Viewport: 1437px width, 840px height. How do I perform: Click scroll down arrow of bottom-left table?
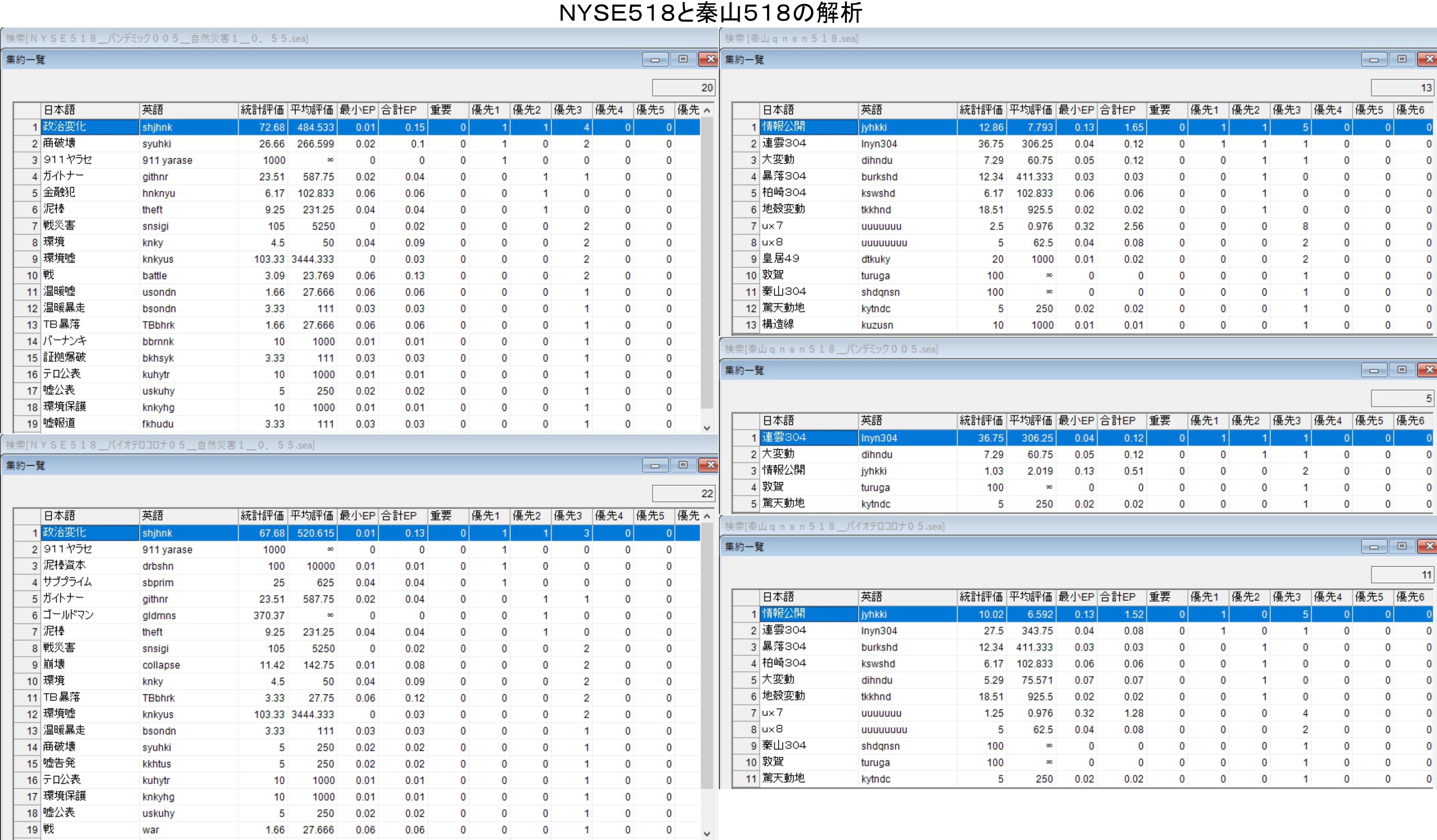point(707,834)
